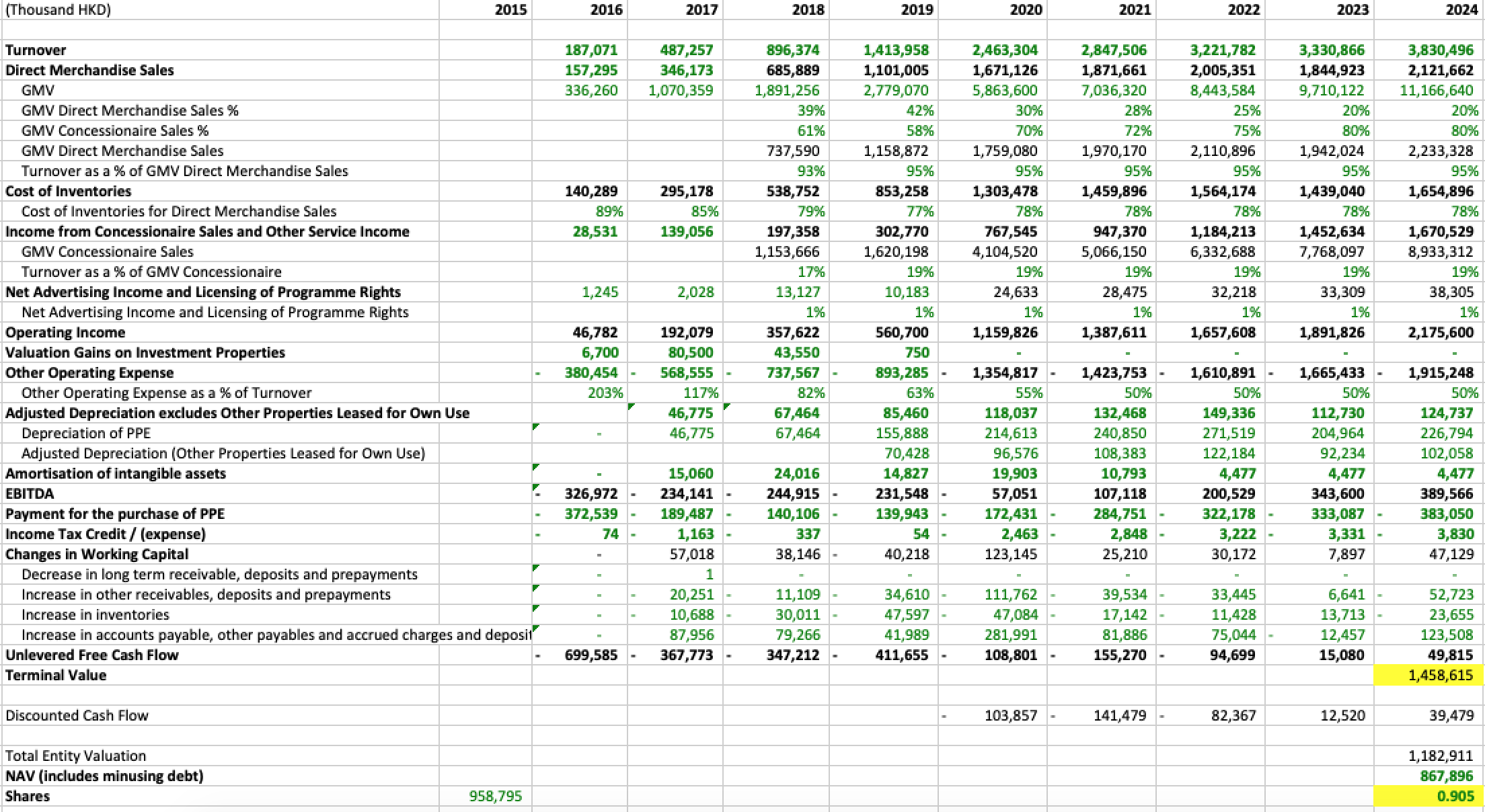Select Net Advertising Income value 38,305 in 2024
The height and width of the screenshot is (812, 1485).
(x=1451, y=292)
